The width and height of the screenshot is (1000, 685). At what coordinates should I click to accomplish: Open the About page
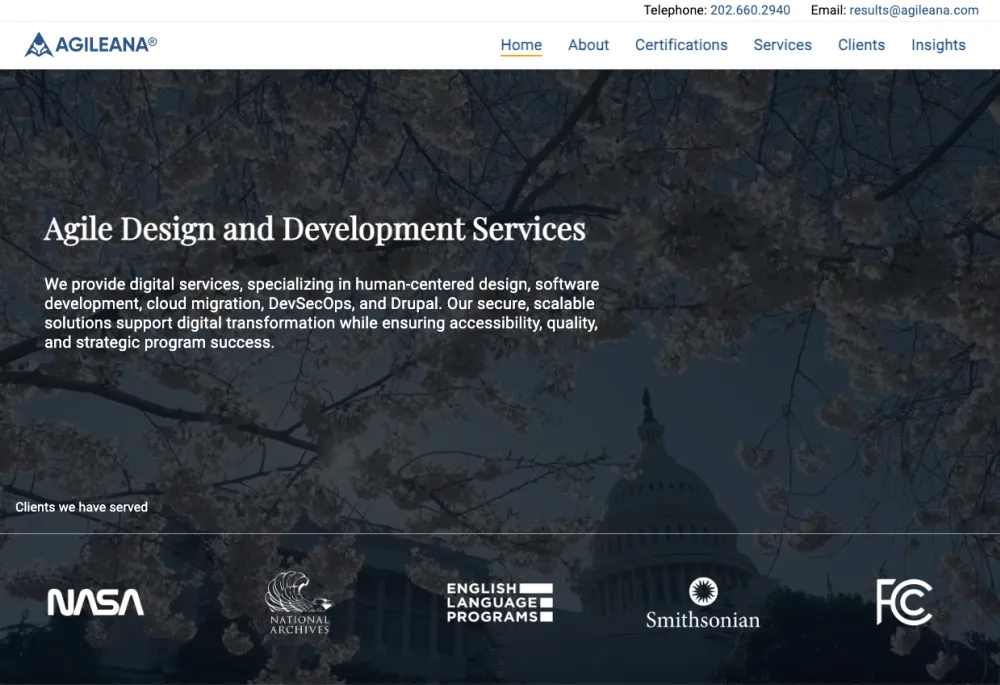point(588,44)
